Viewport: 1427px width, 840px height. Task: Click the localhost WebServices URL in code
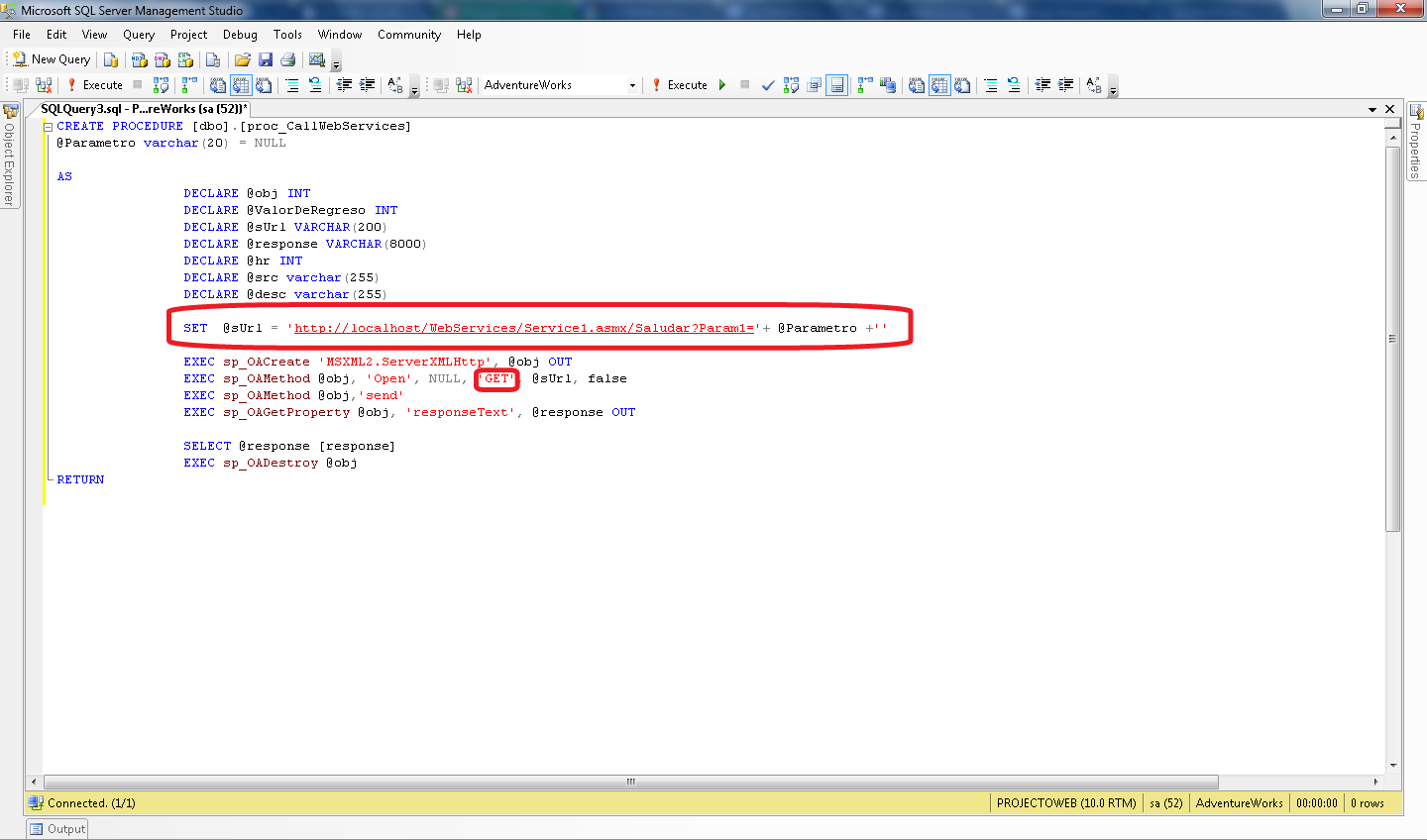525,328
